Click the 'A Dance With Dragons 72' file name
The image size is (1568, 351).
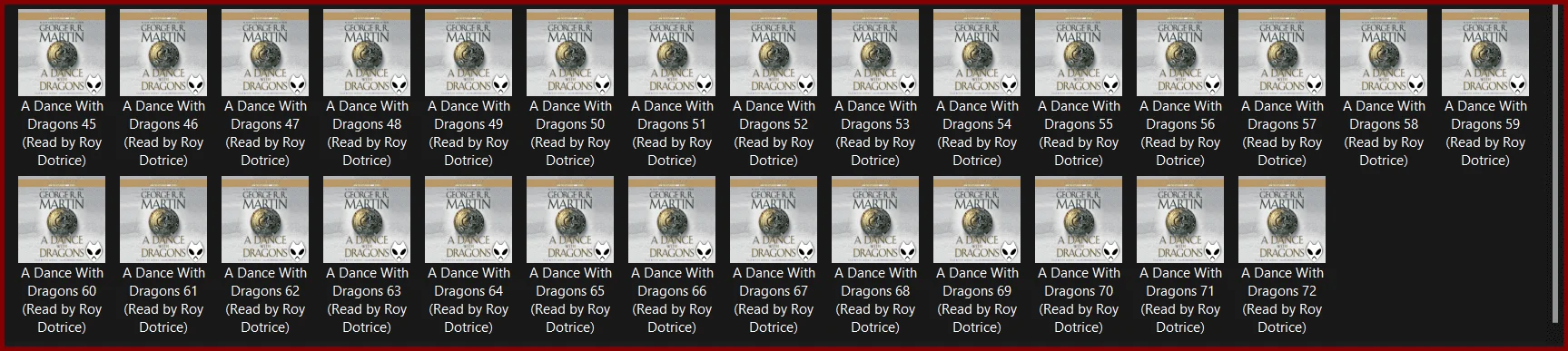click(1282, 300)
